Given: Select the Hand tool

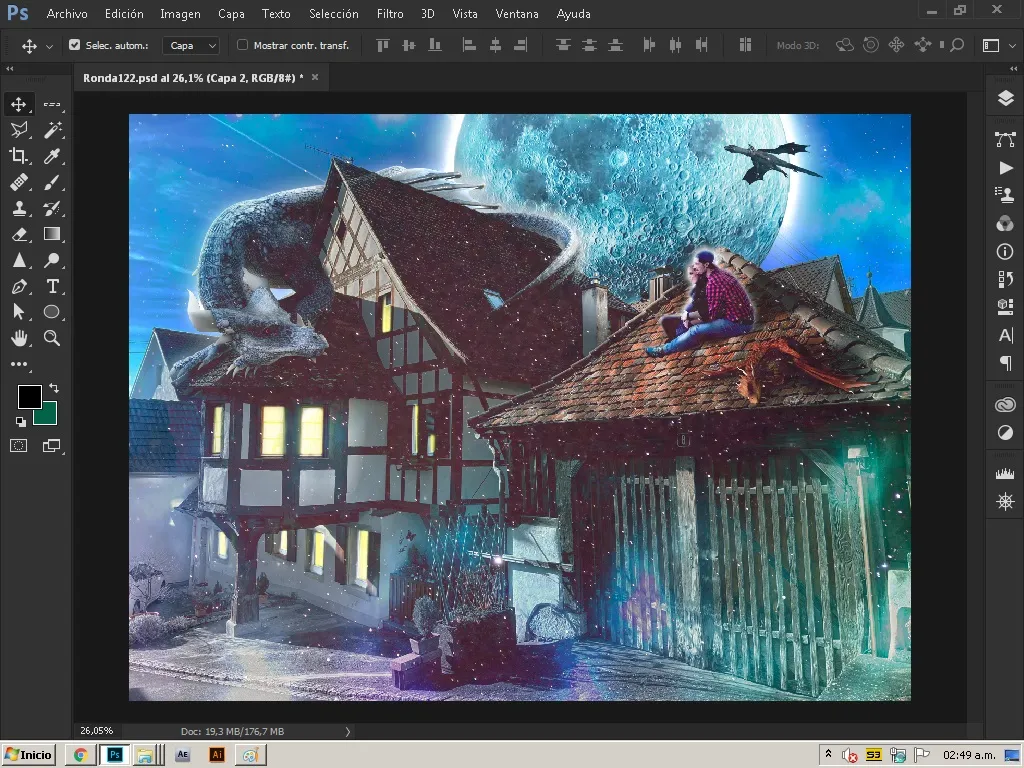Looking at the screenshot, I should tap(19, 338).
